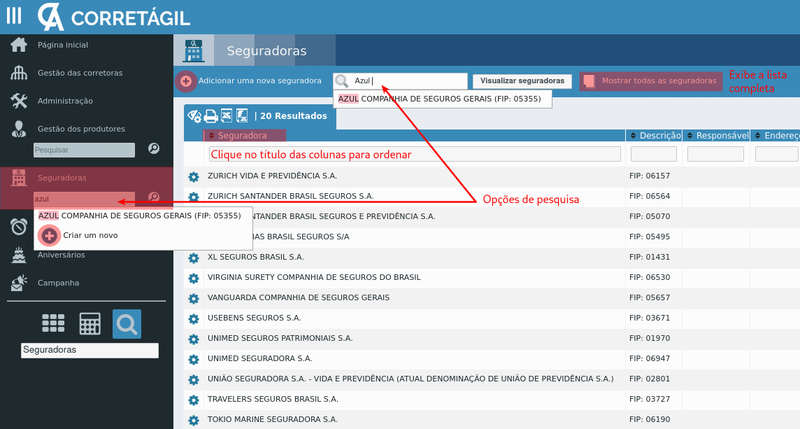This screenshot has height=429, width=800.
Task: Choose Criar um novo in sidebar dropdown
Action: pyautogui.click(x=90, y=235)
